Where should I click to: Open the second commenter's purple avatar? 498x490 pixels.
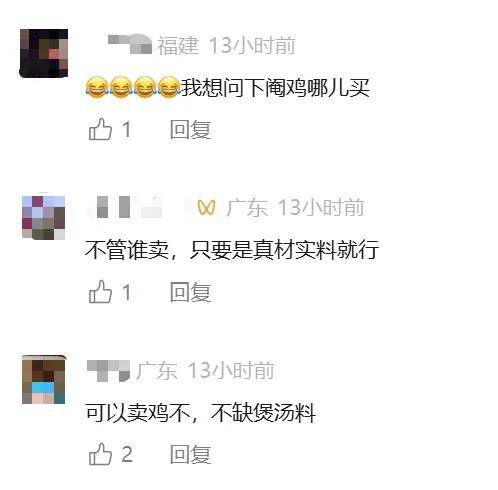[x=43, y=217]
